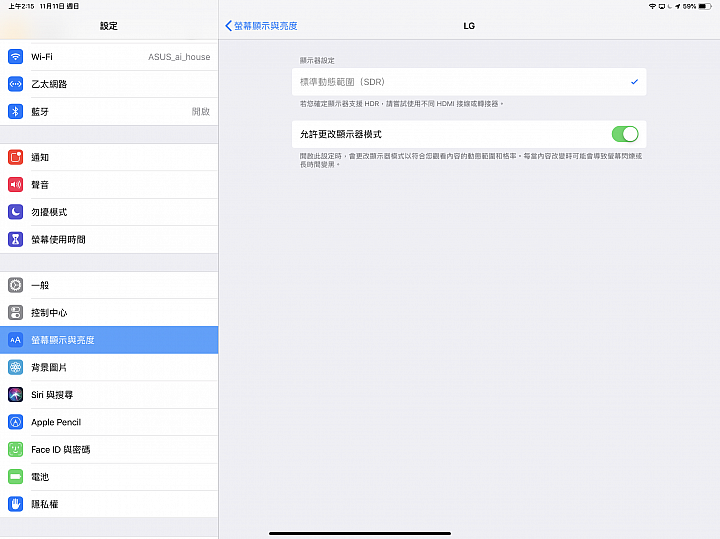Image resolution: width=720 pixels, height=539 pixels.
Task: Tap the screen mirroring status icon
Action: click(662, 6)
